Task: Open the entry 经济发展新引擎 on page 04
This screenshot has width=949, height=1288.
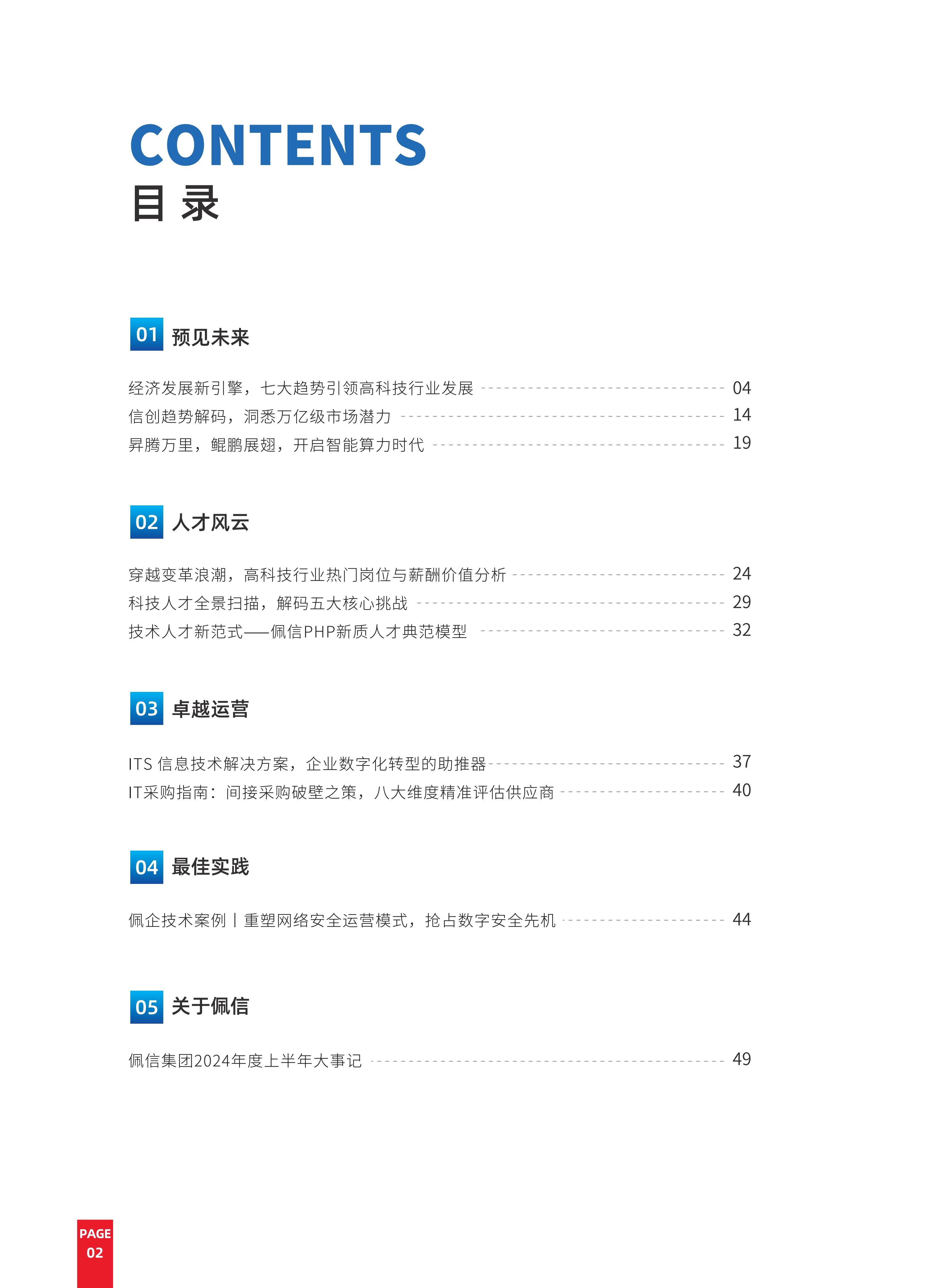Action: click(x=439, y=388)
